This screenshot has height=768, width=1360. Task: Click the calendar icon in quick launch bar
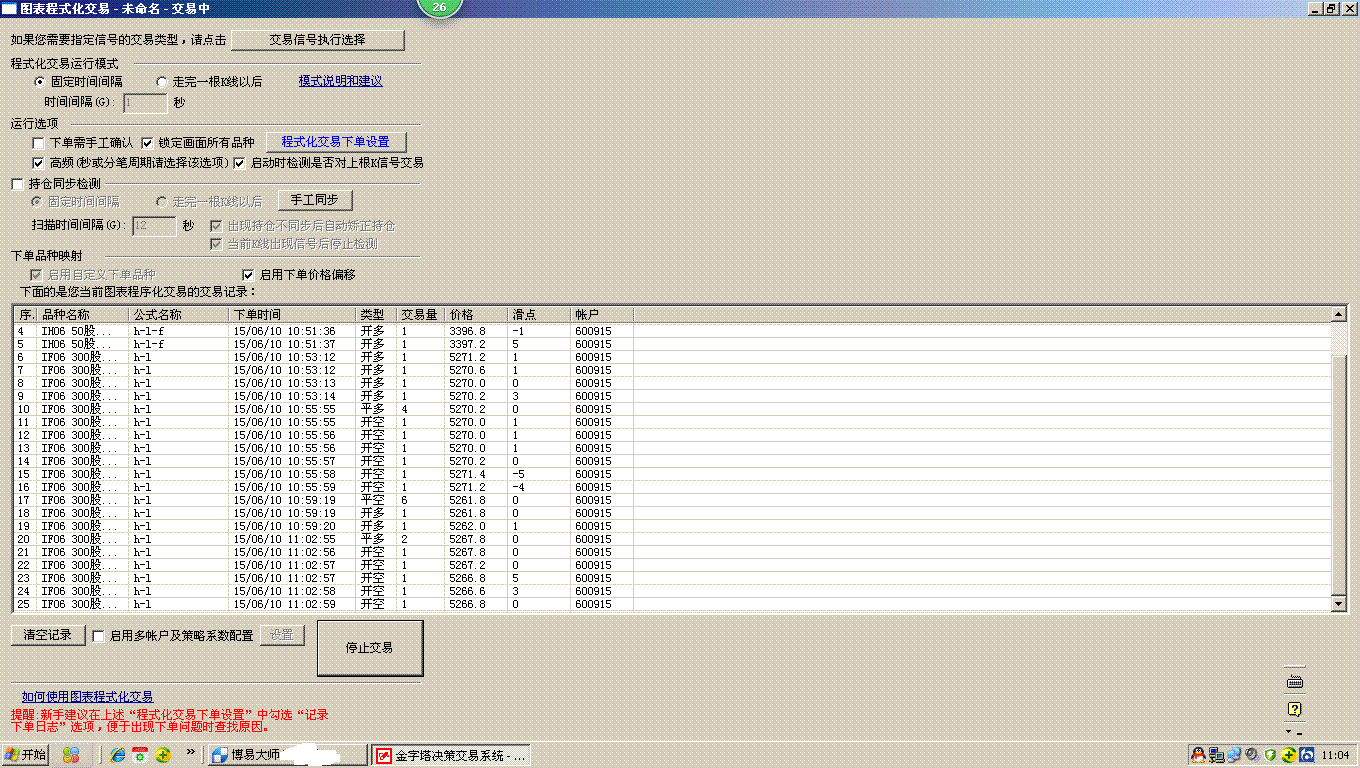140,754
